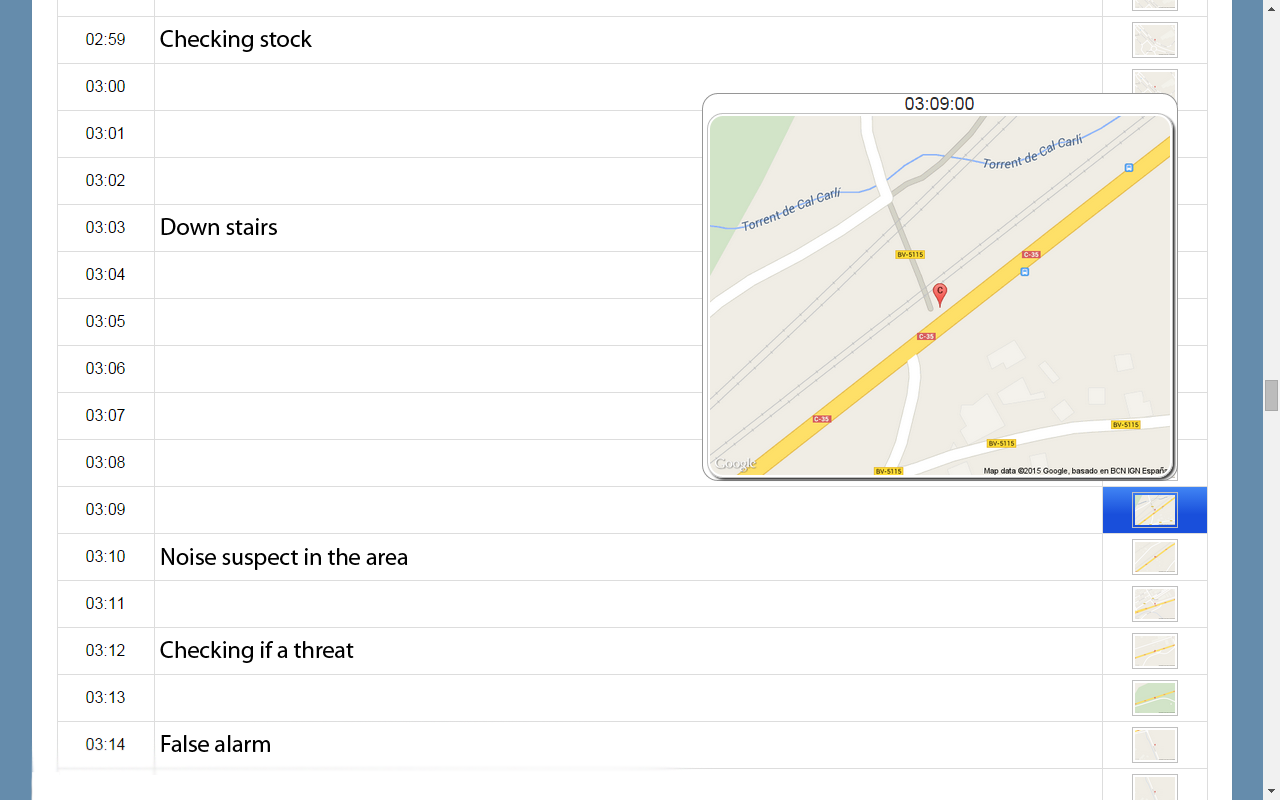Screen dimensions: 1280x800
Task: Select the 'Checking stock' log entry
Action: point(235,39)
